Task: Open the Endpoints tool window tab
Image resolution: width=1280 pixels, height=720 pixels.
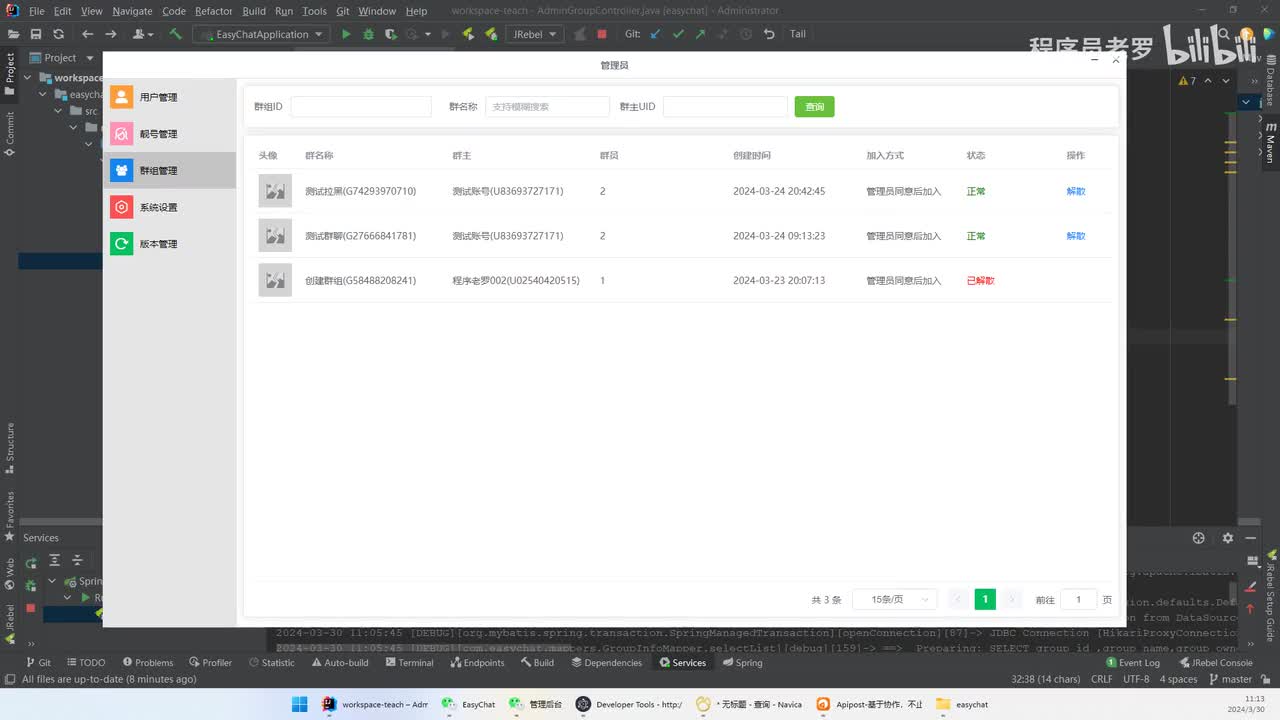Action: click(477, 663)
